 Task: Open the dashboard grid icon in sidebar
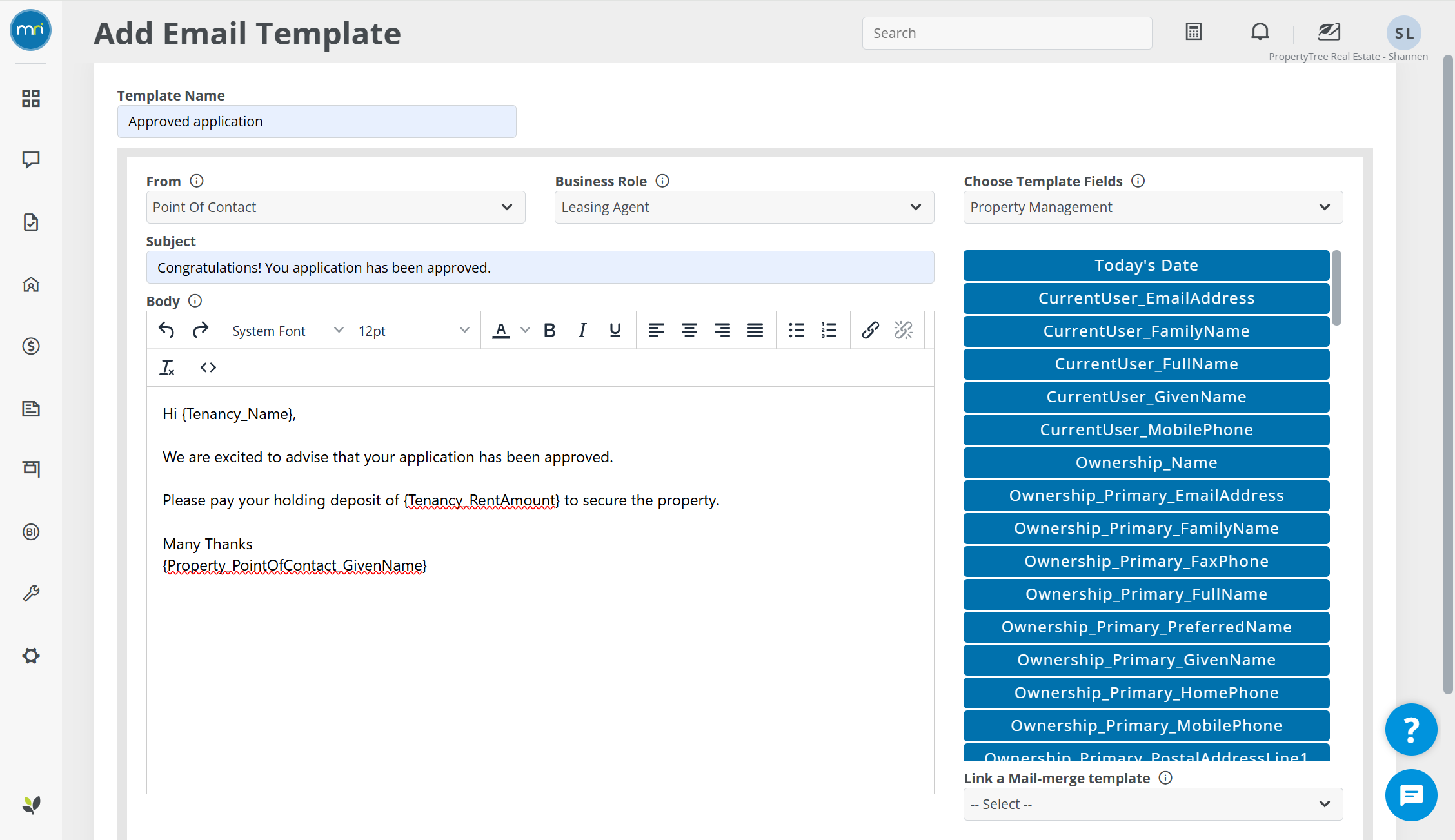point(31,98)
